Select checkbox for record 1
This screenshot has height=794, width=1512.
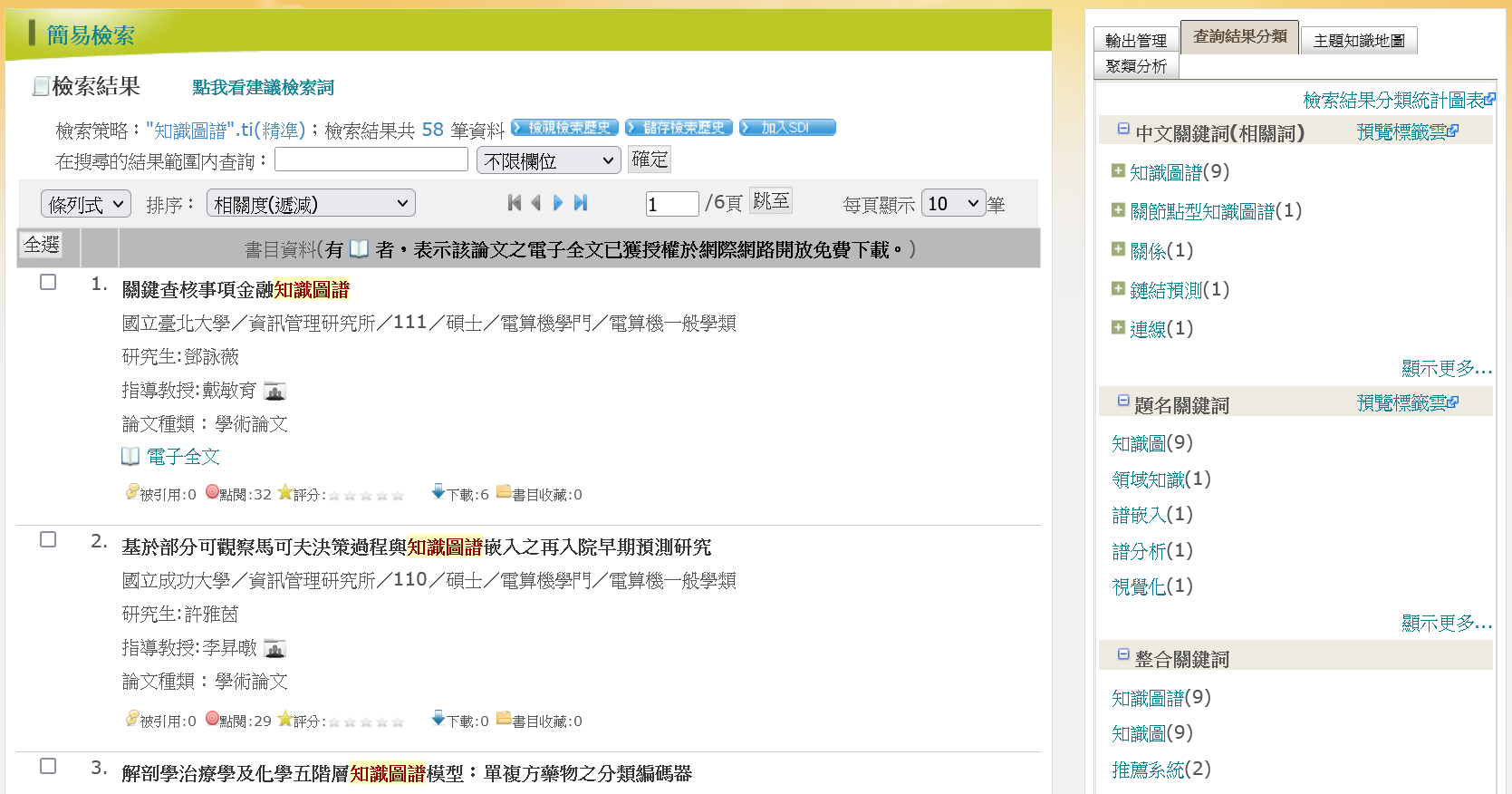pos(48,282)
